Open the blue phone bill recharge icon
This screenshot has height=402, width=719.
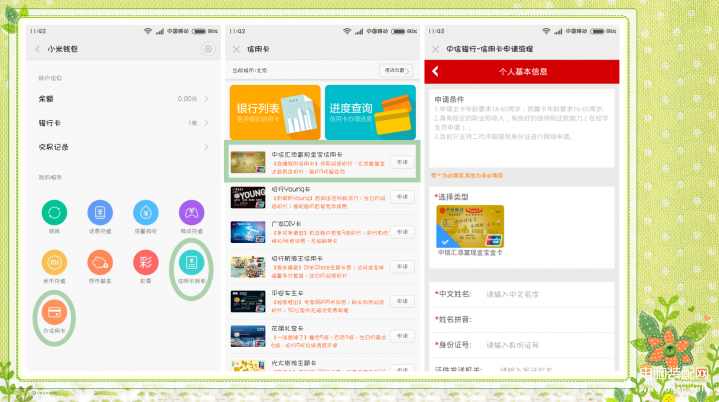(100, 213)
